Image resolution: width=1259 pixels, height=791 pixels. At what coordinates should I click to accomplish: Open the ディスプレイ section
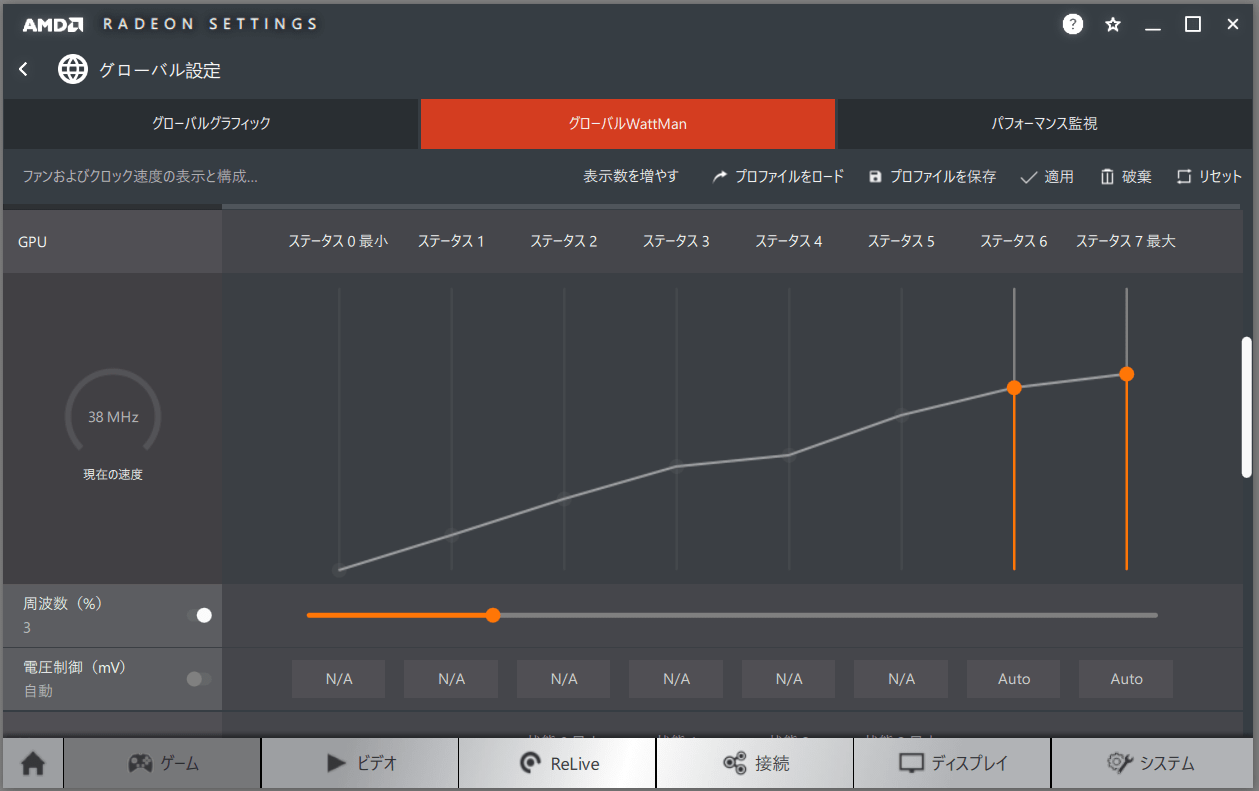[952, 763]
